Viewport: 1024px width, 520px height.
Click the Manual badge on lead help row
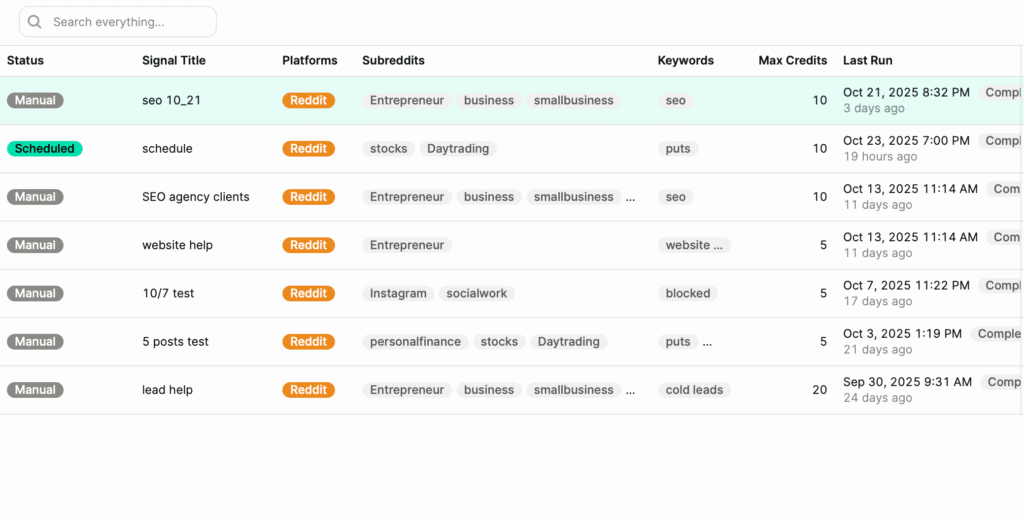[x=35, y=390]
